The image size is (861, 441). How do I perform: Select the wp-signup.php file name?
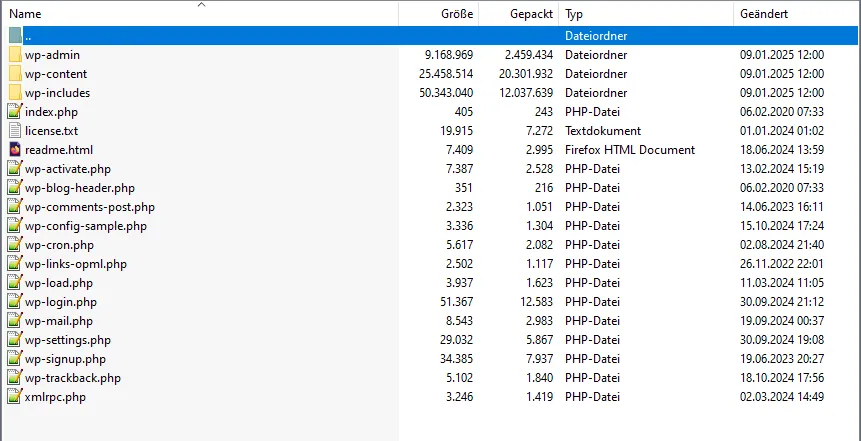coord(65,359)
